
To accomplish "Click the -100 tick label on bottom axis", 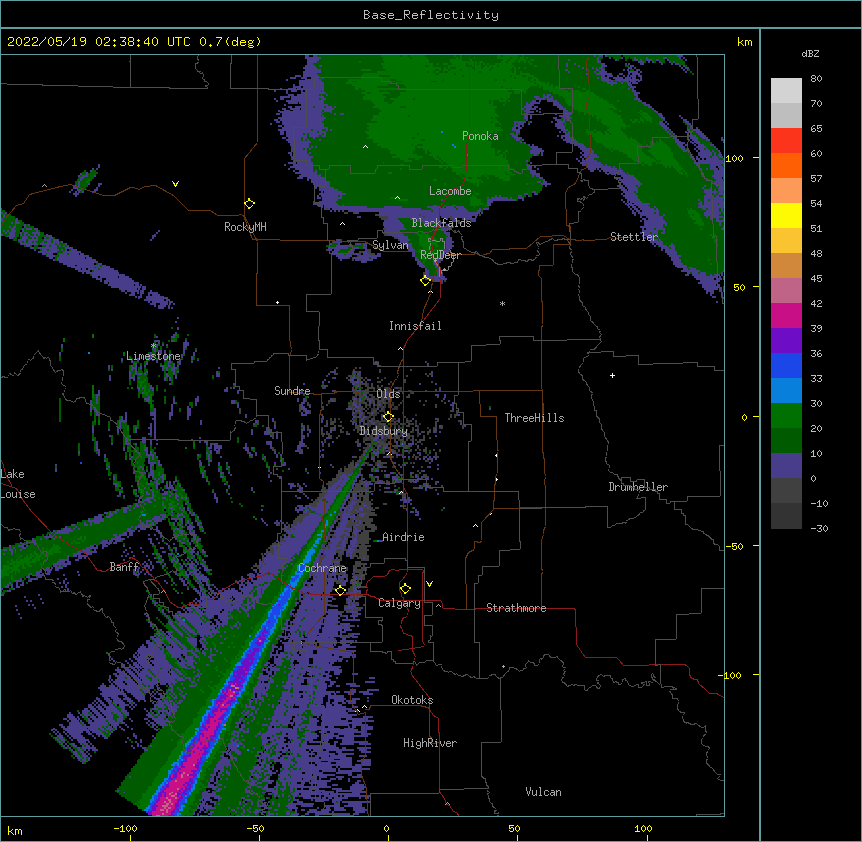I will (125, 828).
